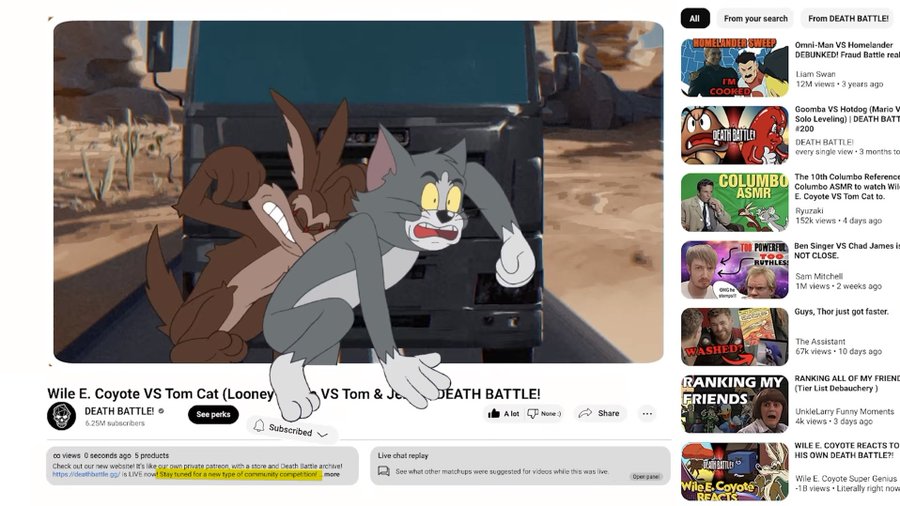900x506 pixels.
Task: Open the 'WASHED?' Thor video thumbnail
Action: coord(735,337)
